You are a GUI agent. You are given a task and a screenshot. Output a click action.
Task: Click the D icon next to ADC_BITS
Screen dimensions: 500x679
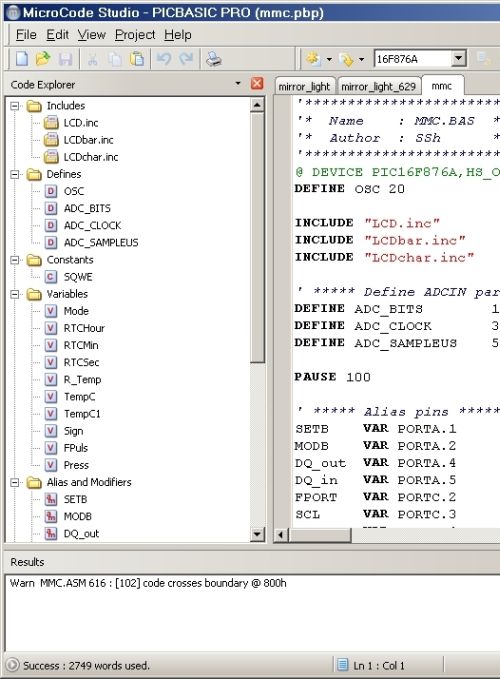(x=51, y=208)
